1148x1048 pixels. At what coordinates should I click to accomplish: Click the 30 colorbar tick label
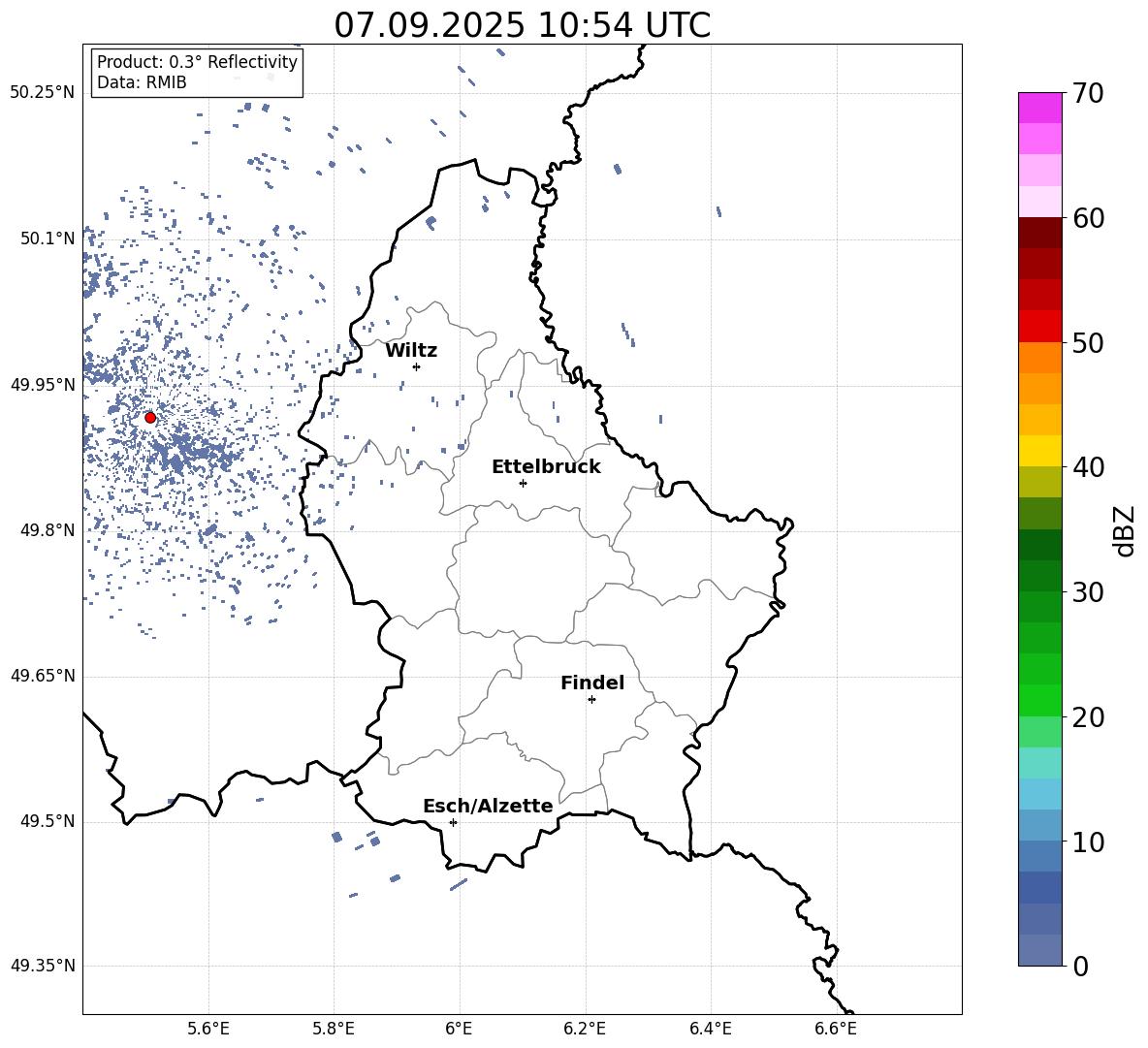(x=1089, y=592)
